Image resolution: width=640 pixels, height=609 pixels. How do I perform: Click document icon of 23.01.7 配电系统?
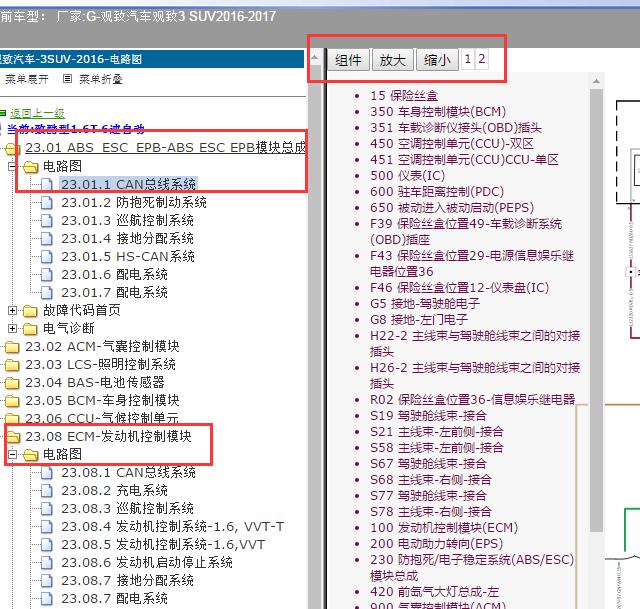[x=47, y=292]
